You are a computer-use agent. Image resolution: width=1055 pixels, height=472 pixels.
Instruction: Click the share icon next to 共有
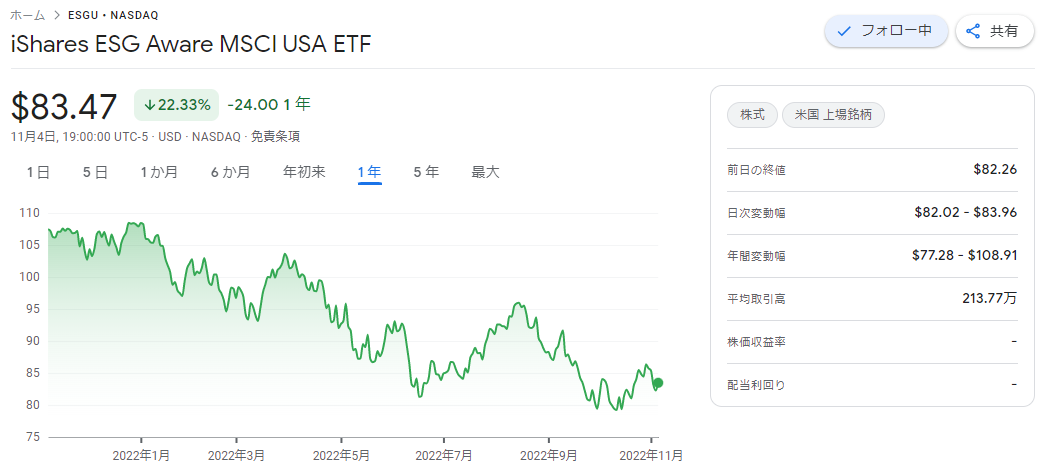tap(973, 31)
